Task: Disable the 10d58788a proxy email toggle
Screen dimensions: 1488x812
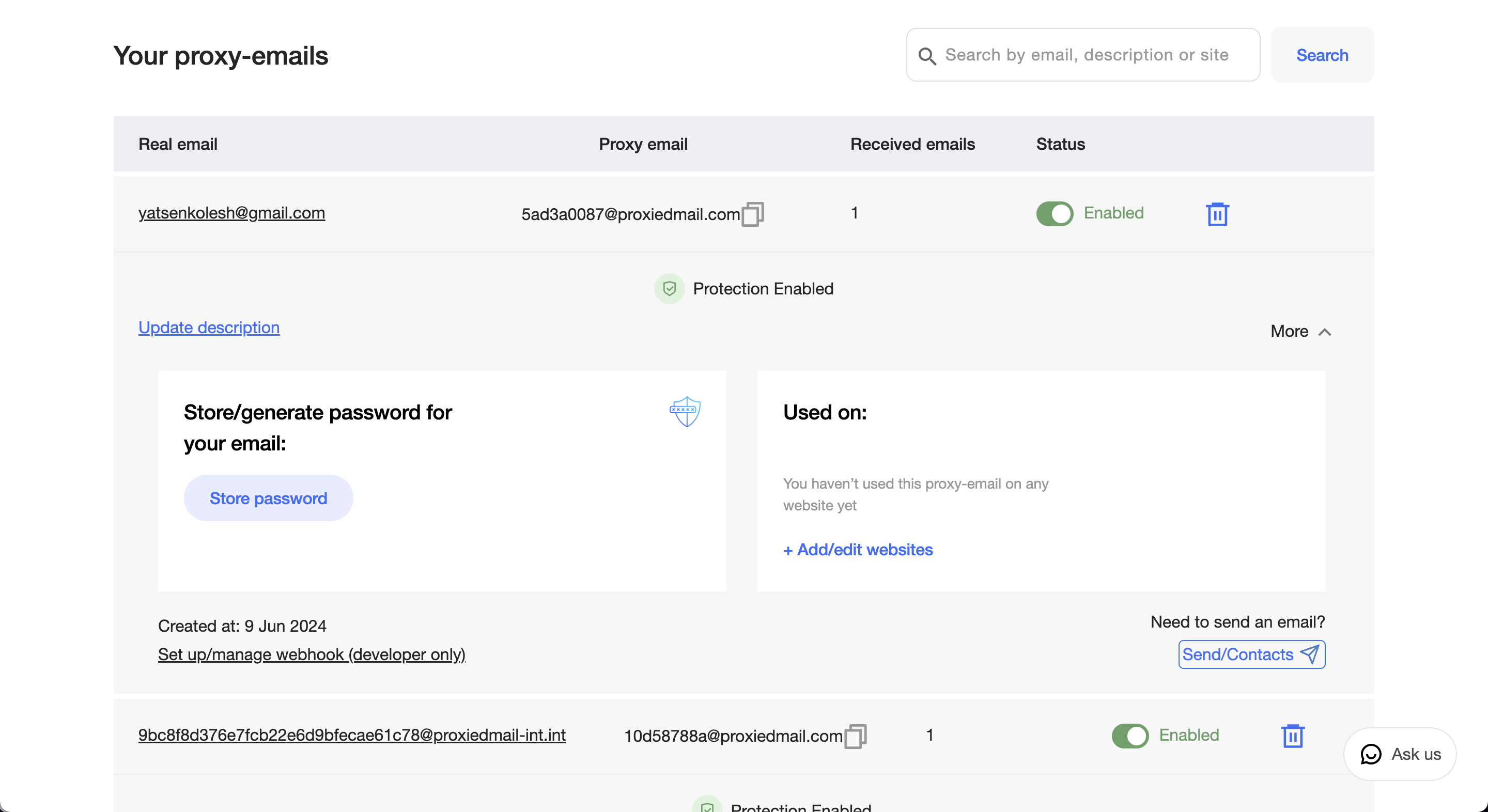Action: pyautogui.click(x=1130, y=736)
